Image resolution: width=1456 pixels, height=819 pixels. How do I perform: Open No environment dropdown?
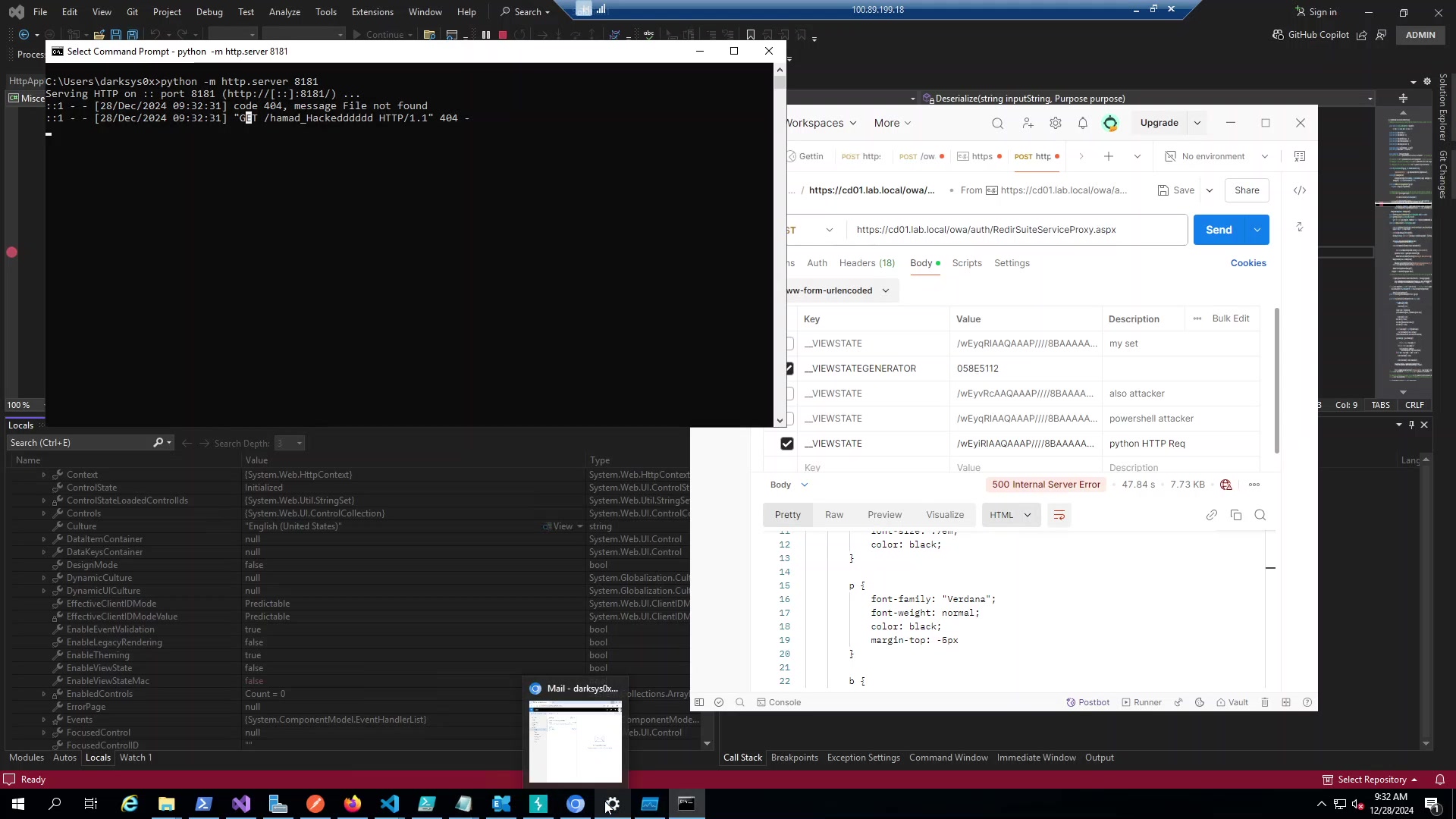click(x=1216, y=156)
